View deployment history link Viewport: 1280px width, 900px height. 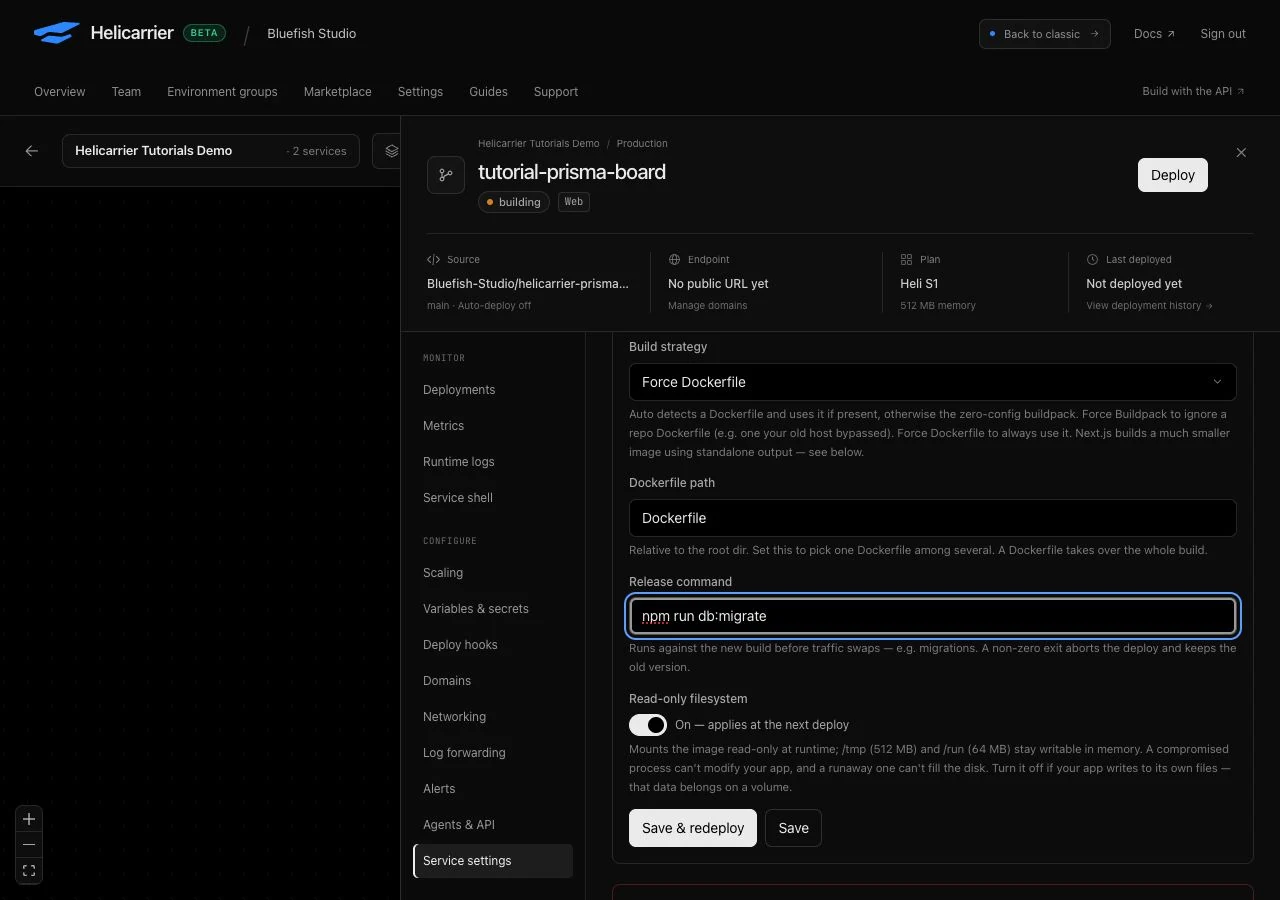pyautogui.click(x=1149, y=305)
